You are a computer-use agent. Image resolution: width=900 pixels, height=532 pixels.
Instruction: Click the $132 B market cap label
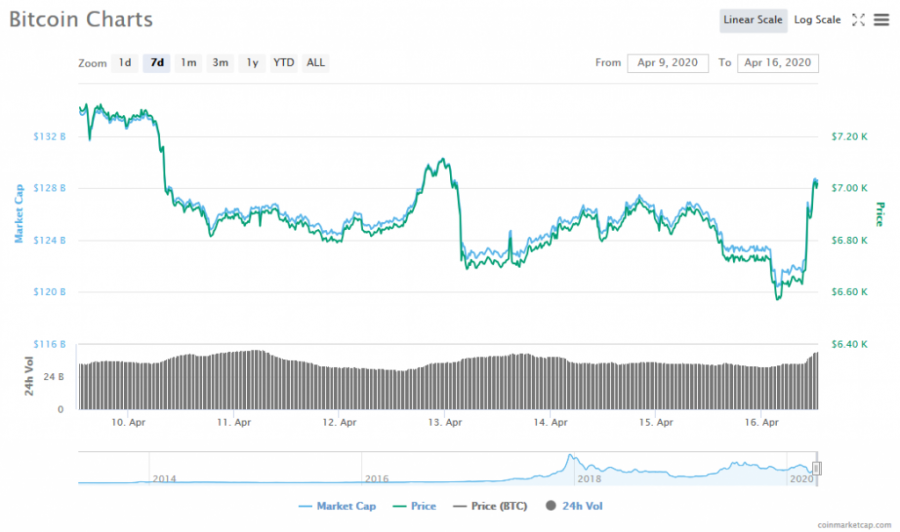(x=49, y=137)
